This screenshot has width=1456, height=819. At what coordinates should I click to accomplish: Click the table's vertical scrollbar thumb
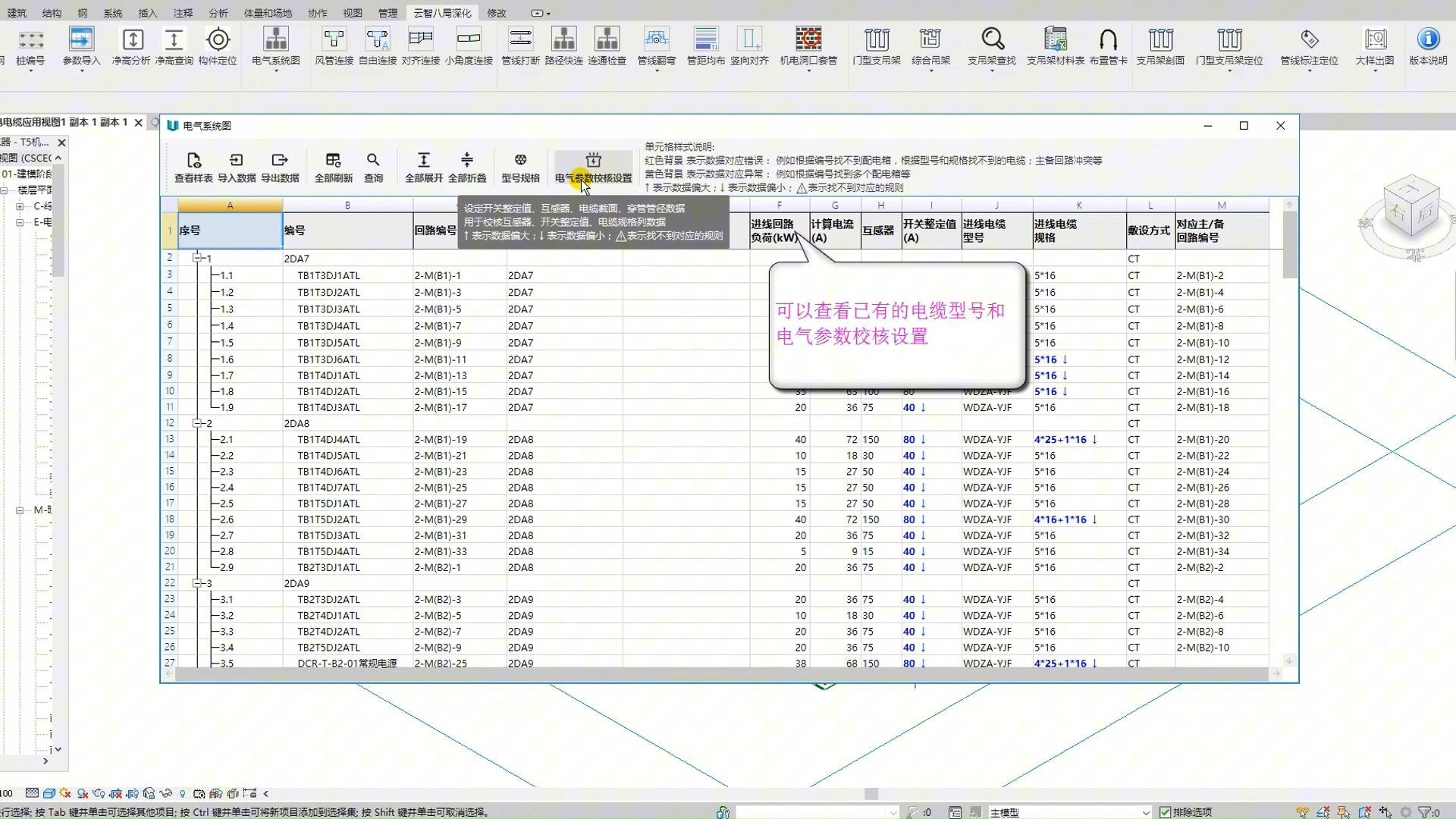1289,244
